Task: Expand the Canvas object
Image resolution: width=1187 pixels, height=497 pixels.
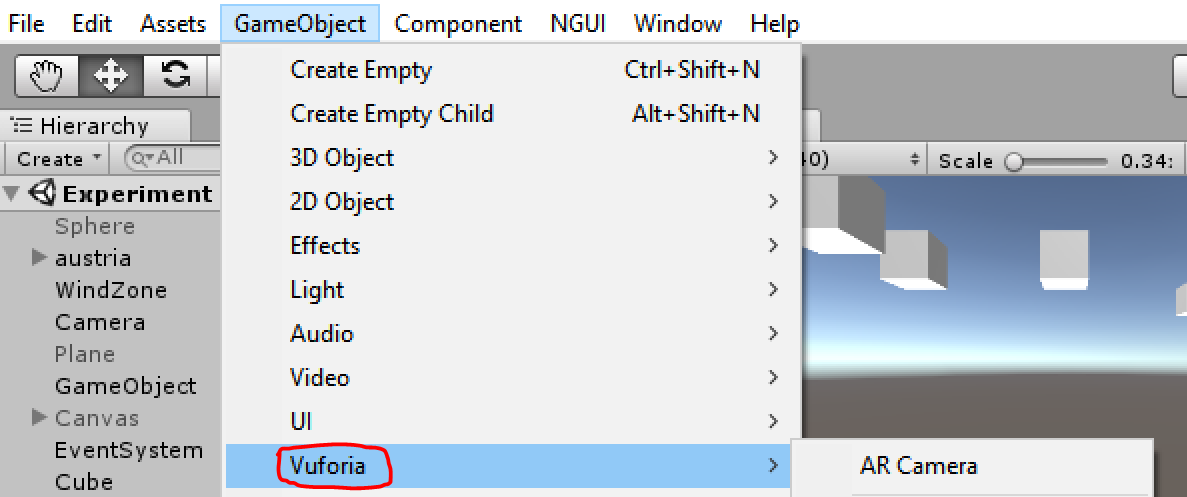Action: [40, 417]
